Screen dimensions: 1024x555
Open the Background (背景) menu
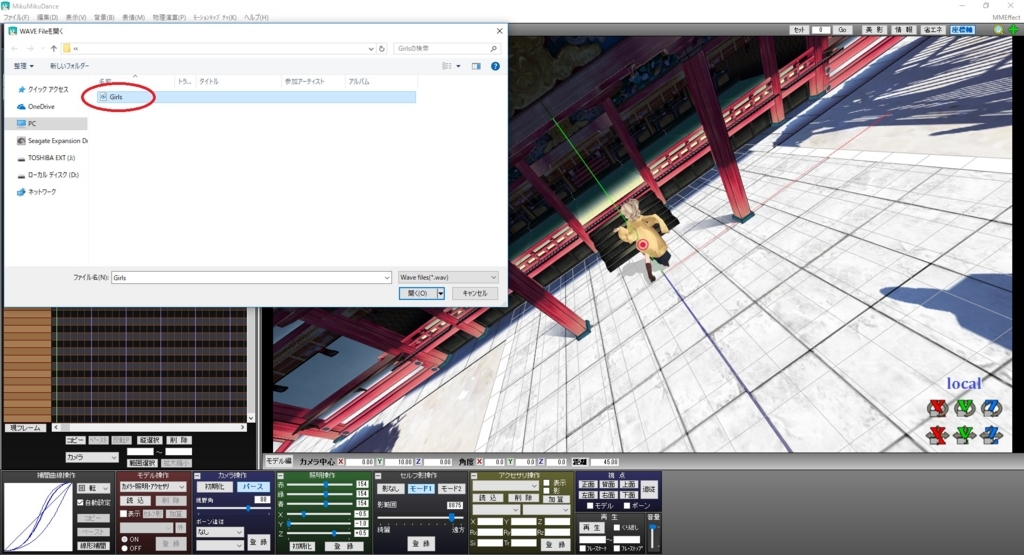(104, 18)
